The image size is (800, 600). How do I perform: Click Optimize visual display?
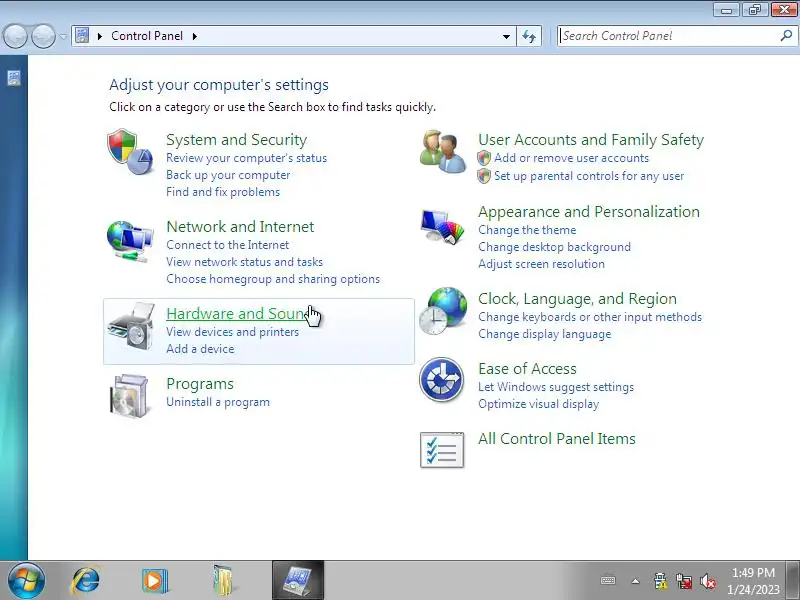click(538, 404)
